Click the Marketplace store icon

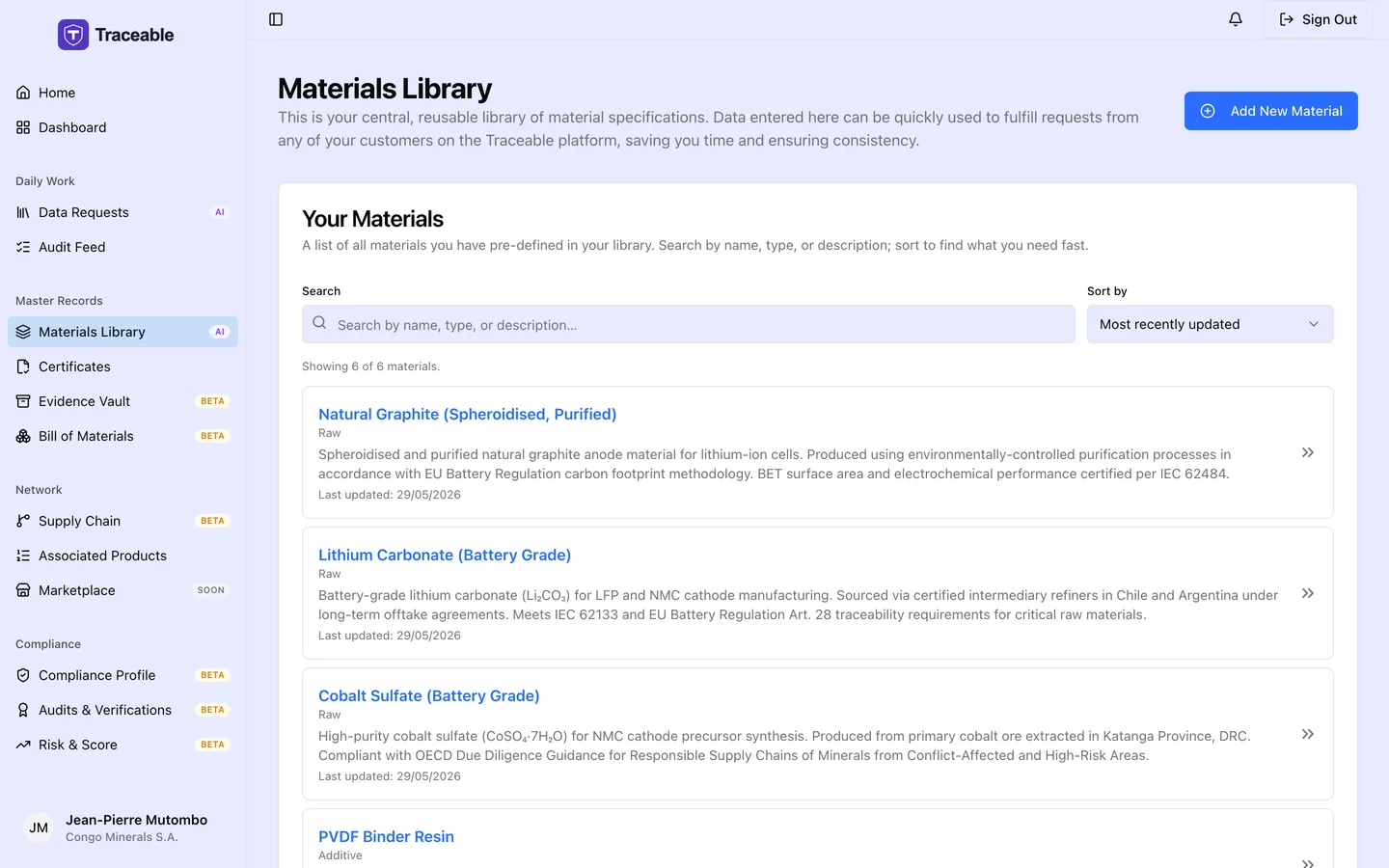click(23, 590)
